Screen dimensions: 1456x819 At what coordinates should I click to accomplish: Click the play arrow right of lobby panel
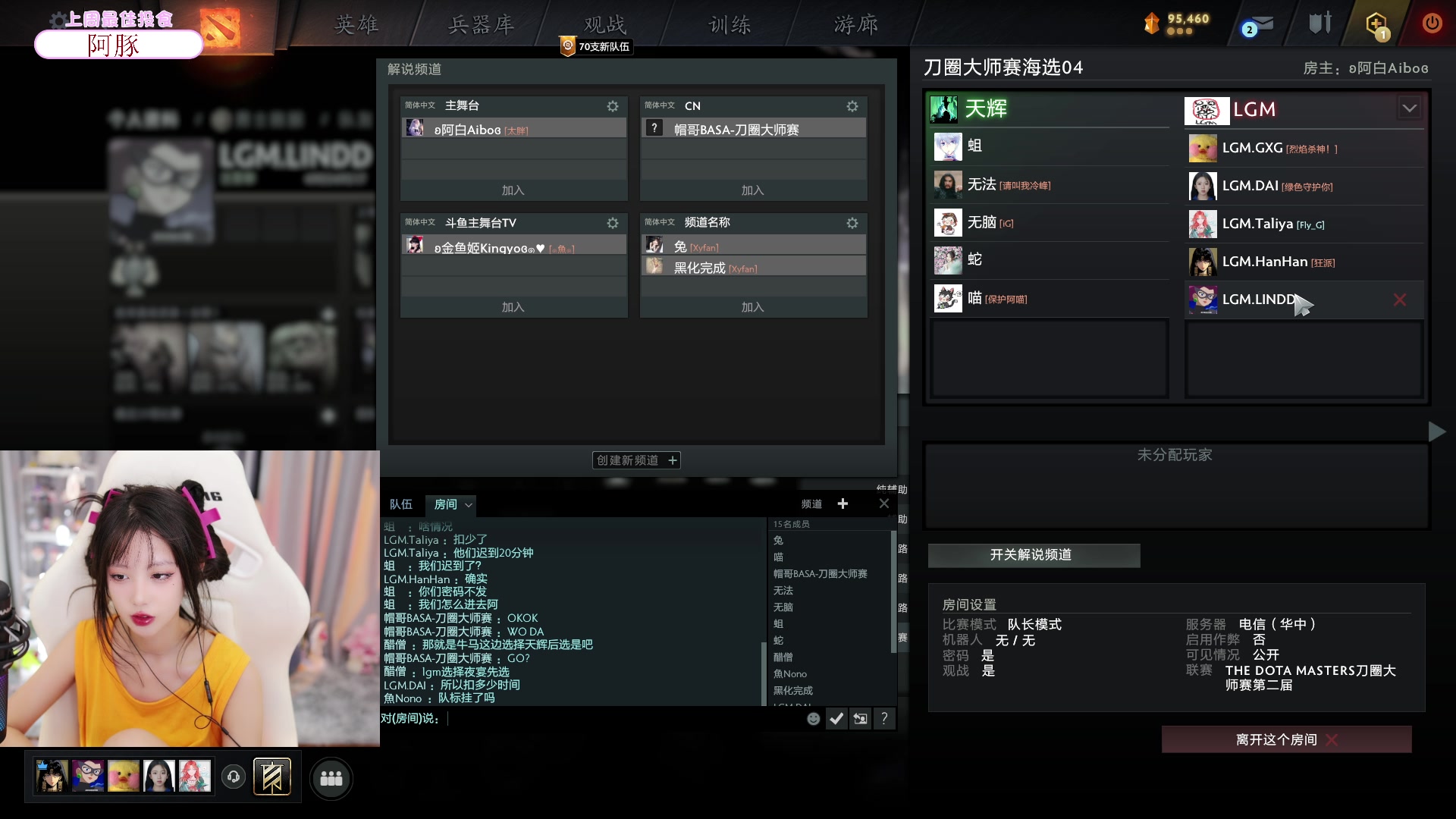tap(1436, 431)
